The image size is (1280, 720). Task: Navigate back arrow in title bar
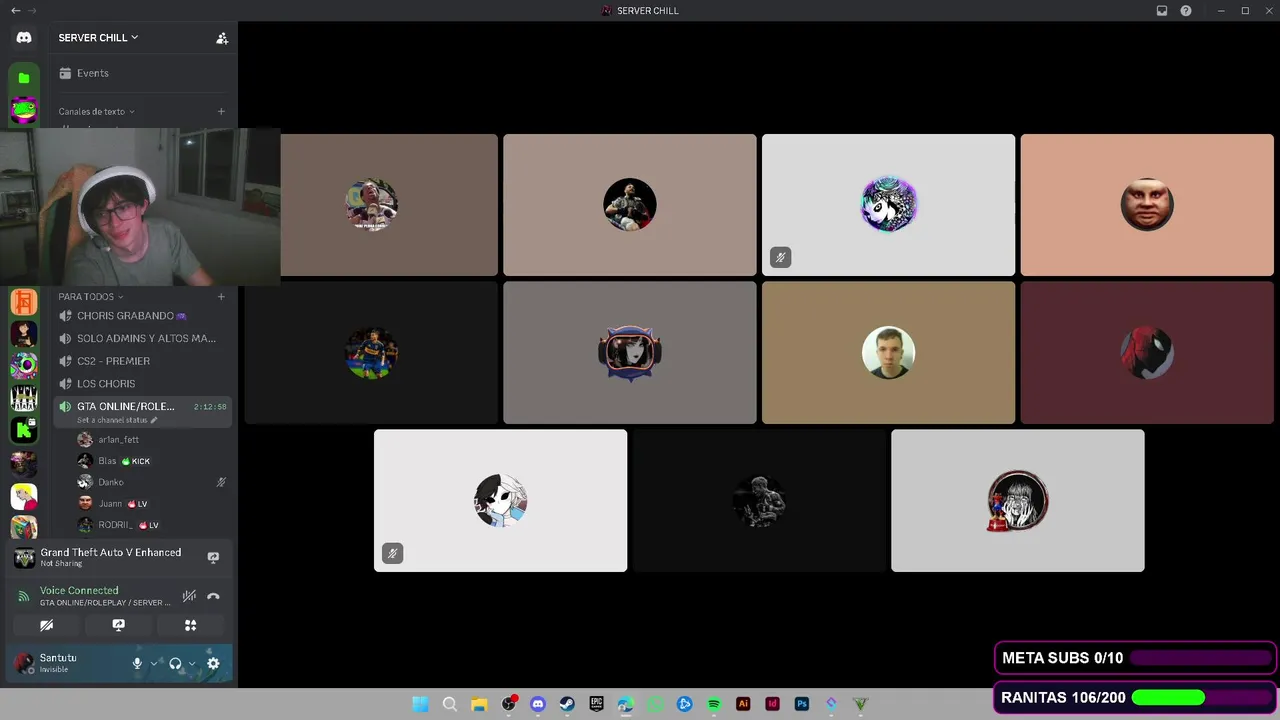15,10
